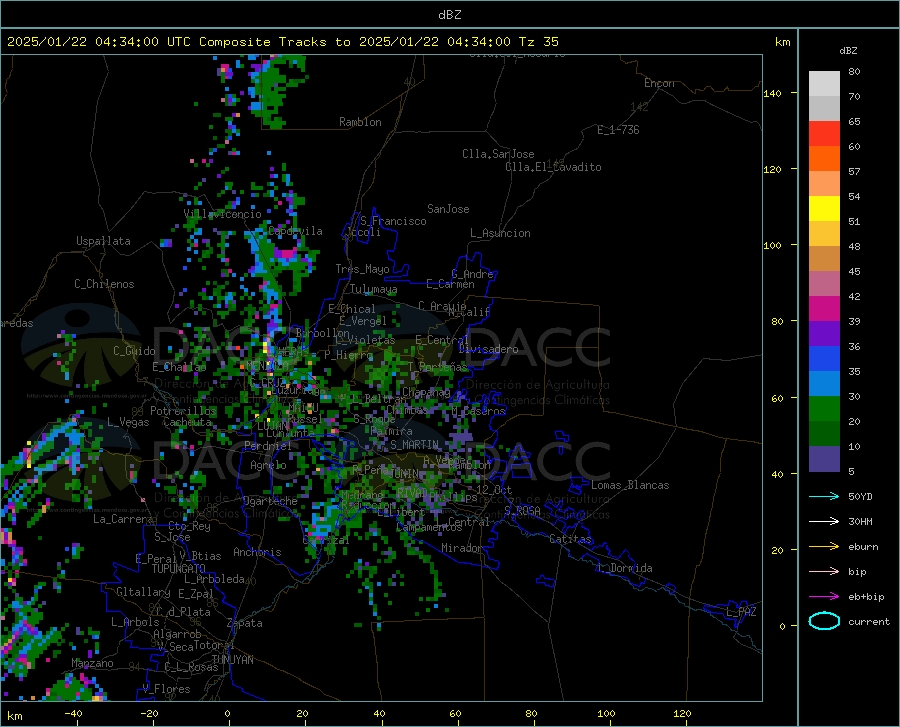Click the 35 dBZ blue swatch
This screenshot has height=727, width=900.
click(824, 359)
